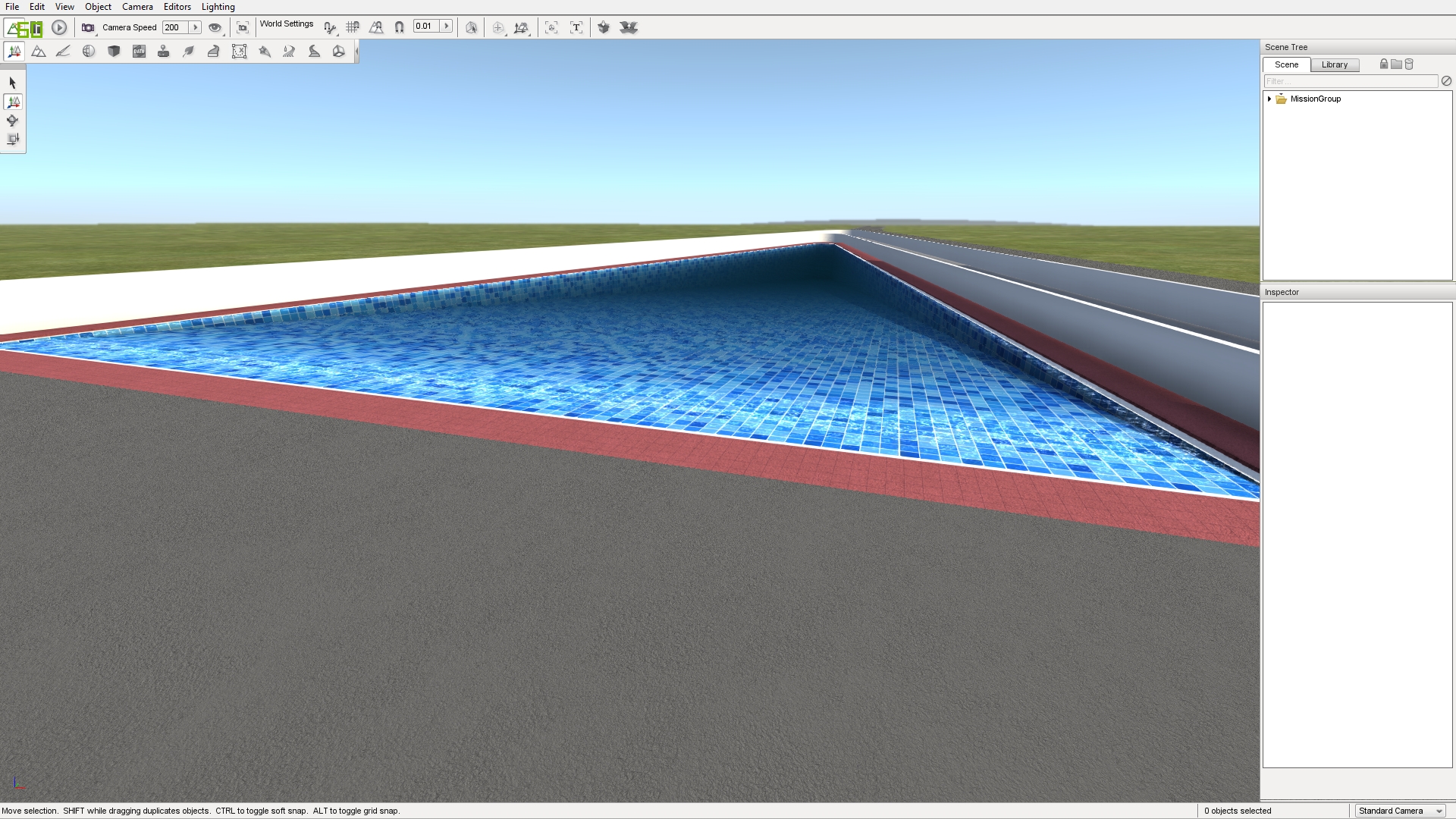Choose the Select arrow tool in left palette

point(13,83)
